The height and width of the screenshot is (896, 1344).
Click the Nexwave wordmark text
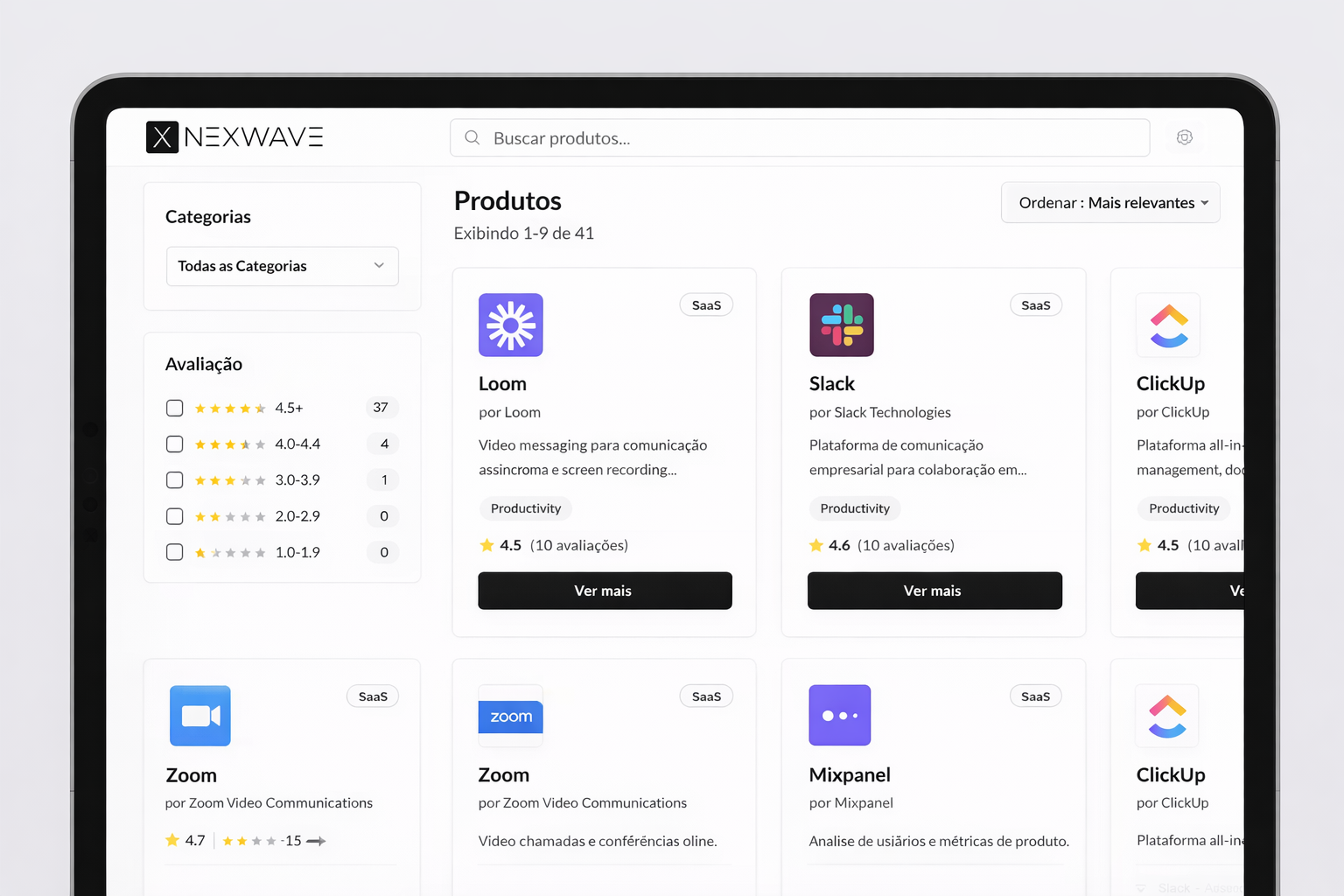[254, 137]
